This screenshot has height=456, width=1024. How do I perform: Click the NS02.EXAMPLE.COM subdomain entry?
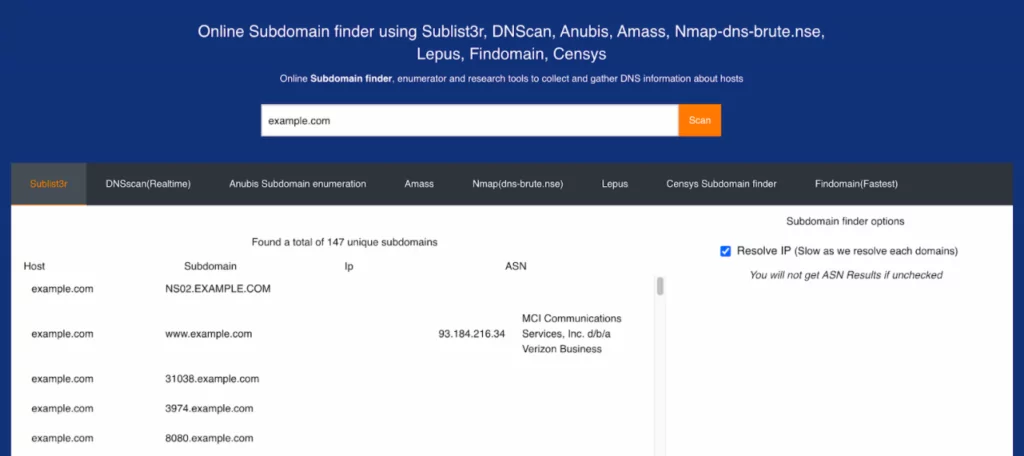point(217,289)
